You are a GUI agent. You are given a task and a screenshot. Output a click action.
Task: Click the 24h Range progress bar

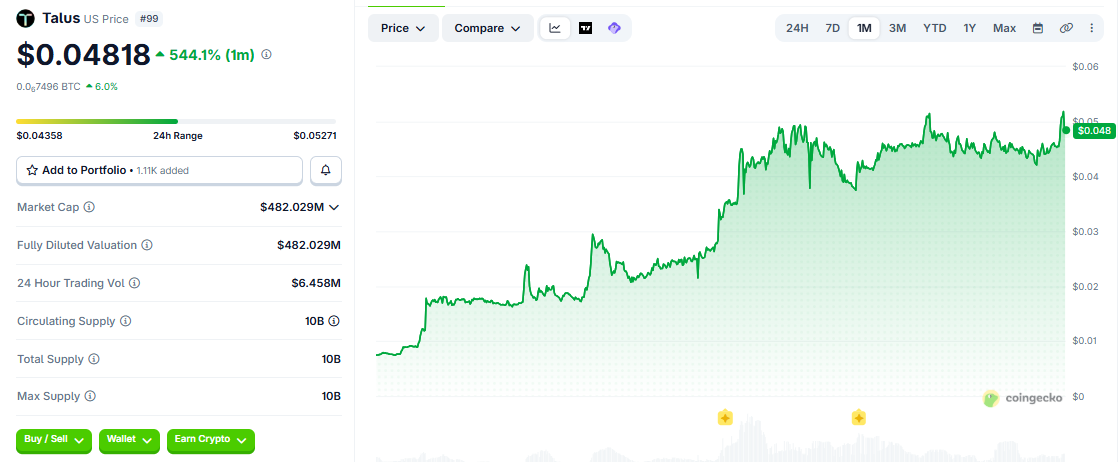176,121
